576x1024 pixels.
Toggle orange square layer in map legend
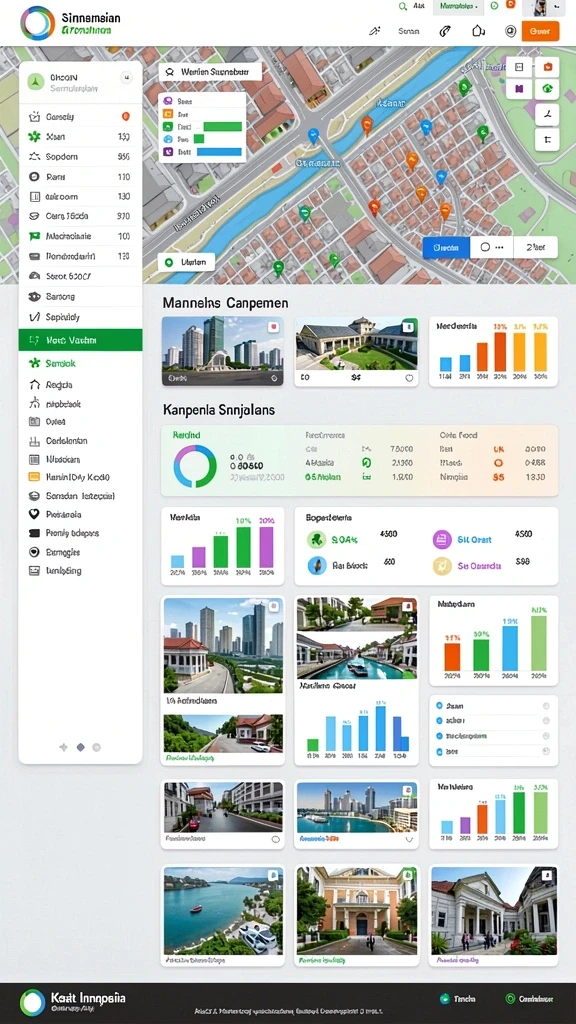(x=168, y=114)
